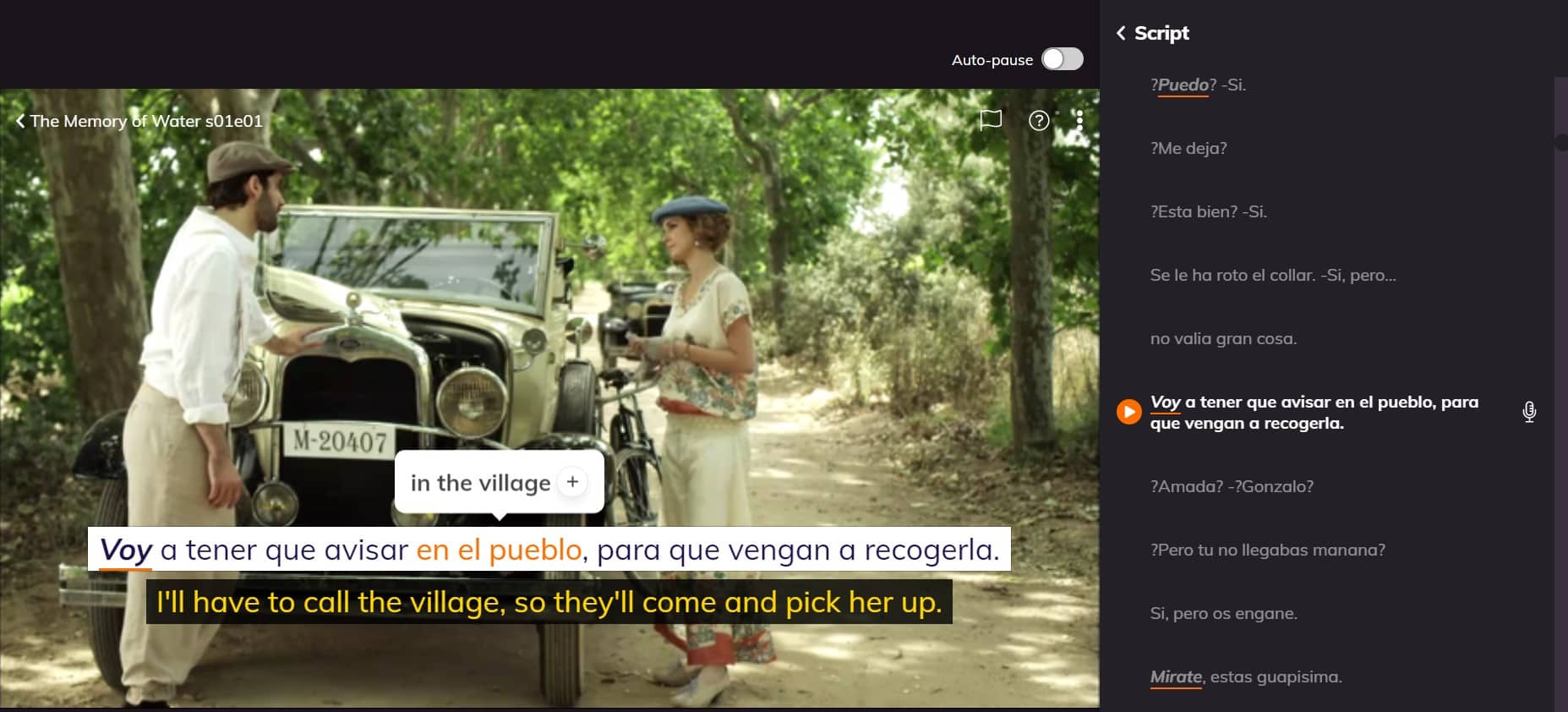The height and width of the screenshot is (712, 1568).
Task: Open the help question mark icon
Action: pos(1039,121)
